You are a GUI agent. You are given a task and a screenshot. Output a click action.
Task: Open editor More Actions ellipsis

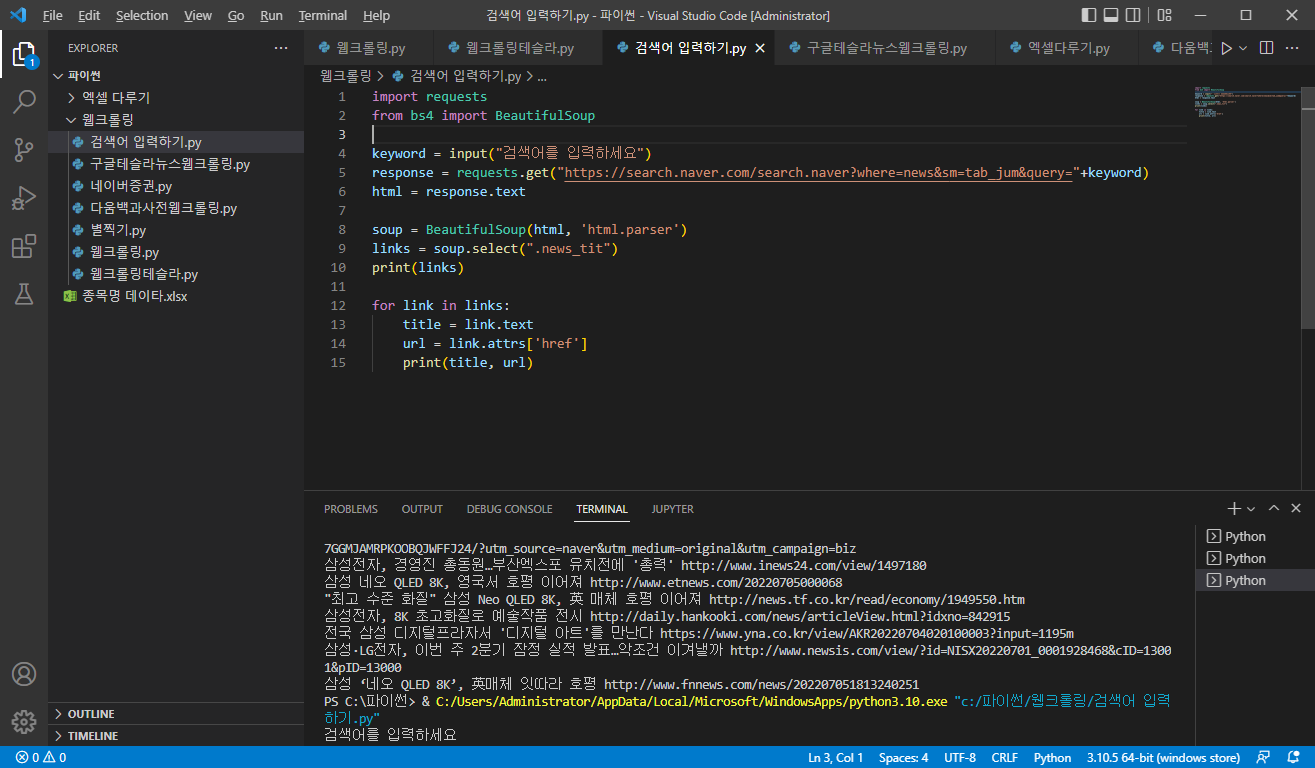[x=1292, y=48]
